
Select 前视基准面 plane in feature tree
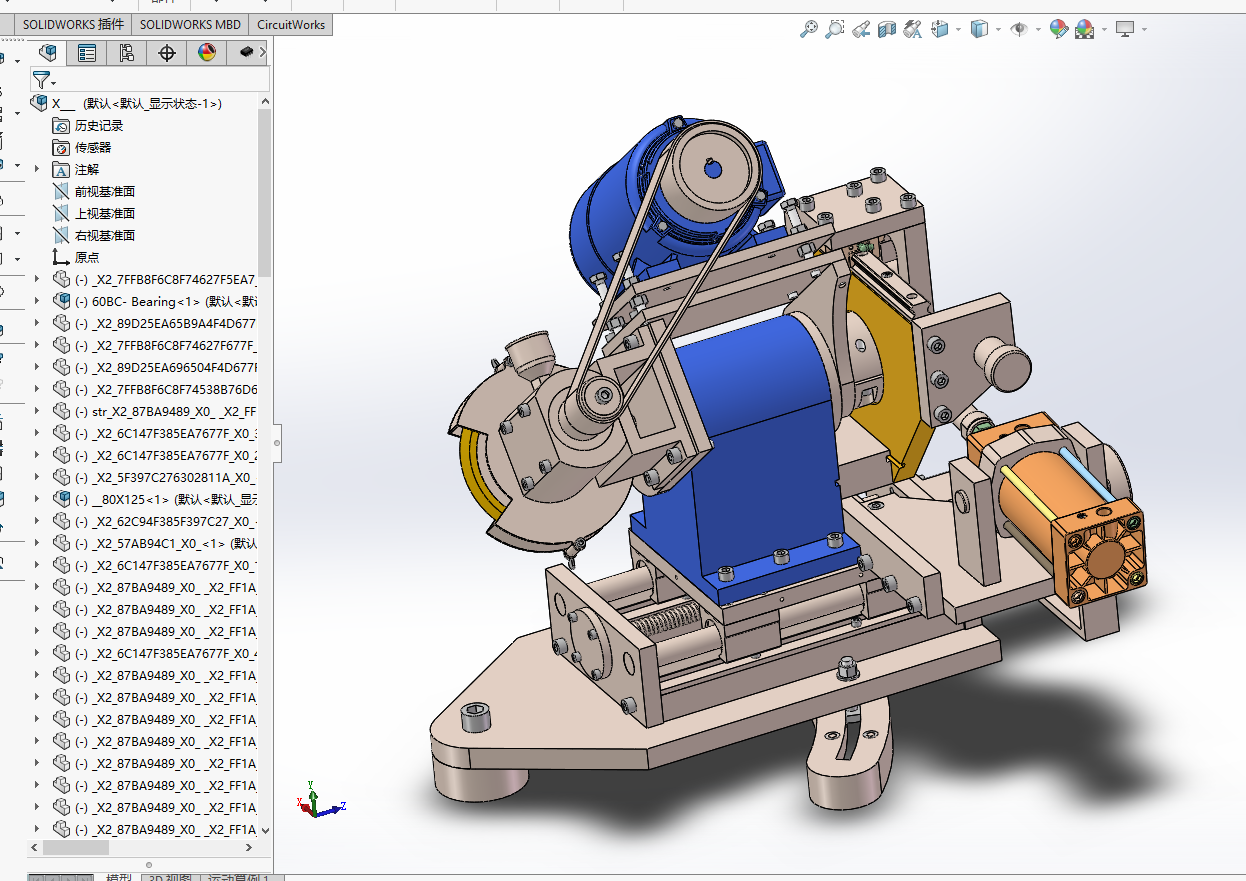point(104,191)
